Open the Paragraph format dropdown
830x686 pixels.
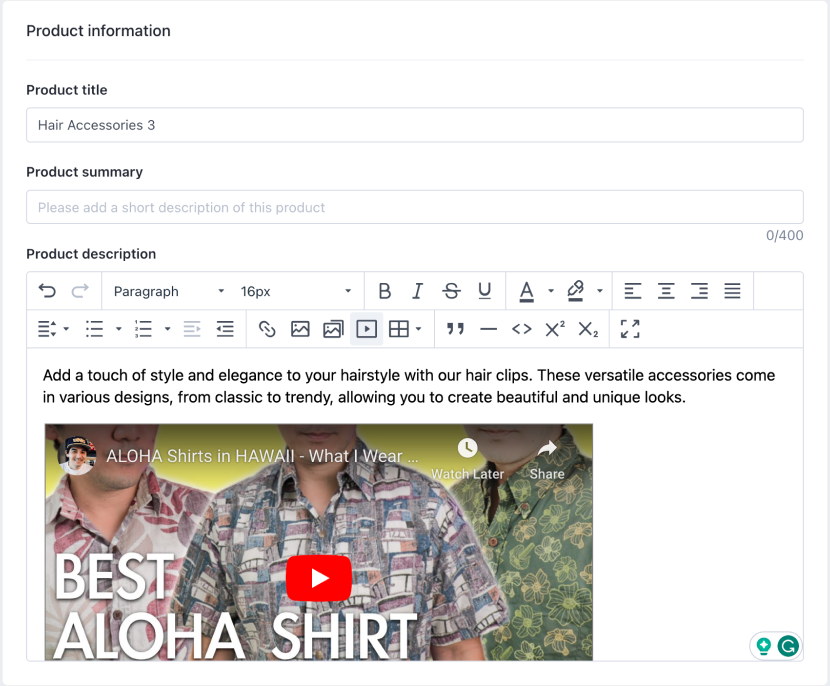[169, 291]
